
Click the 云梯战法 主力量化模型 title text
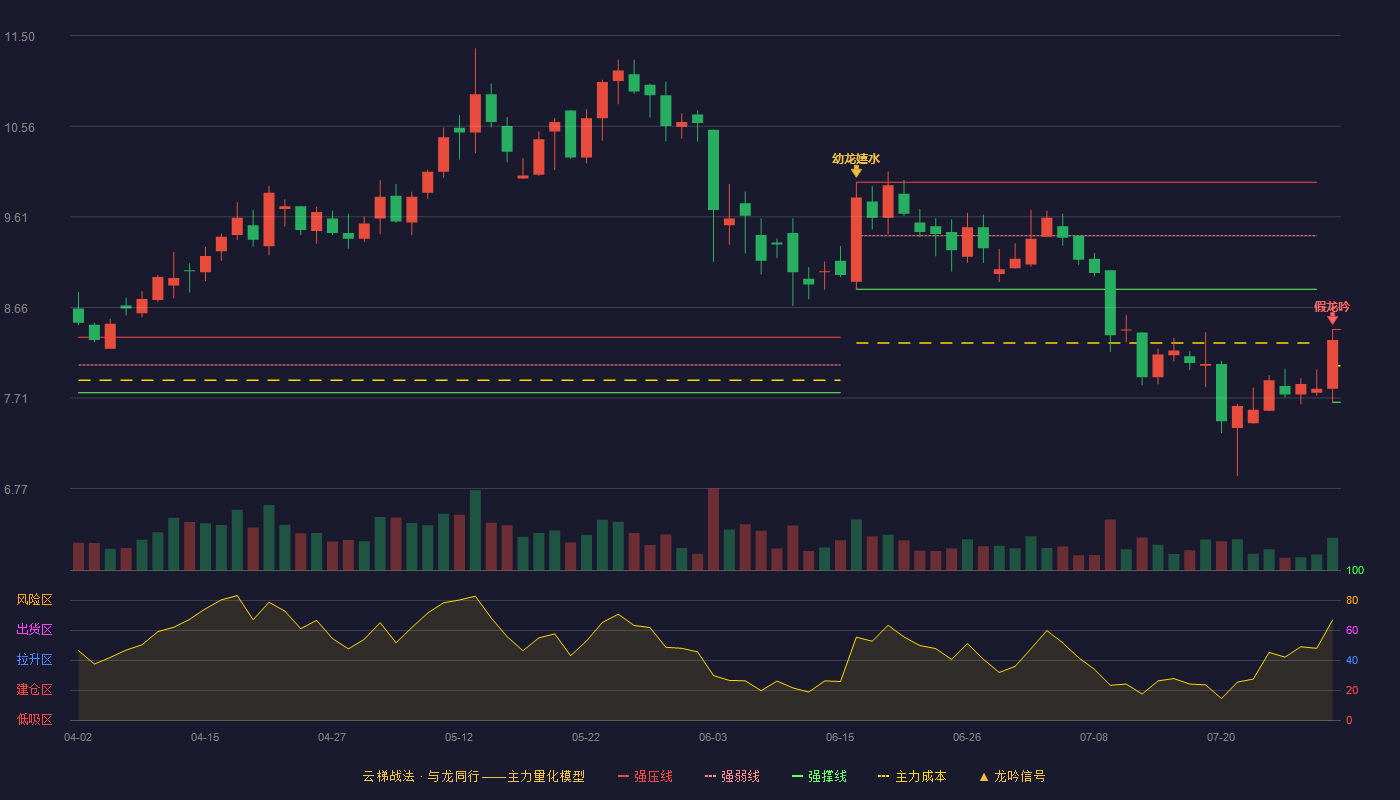point(473,776)
